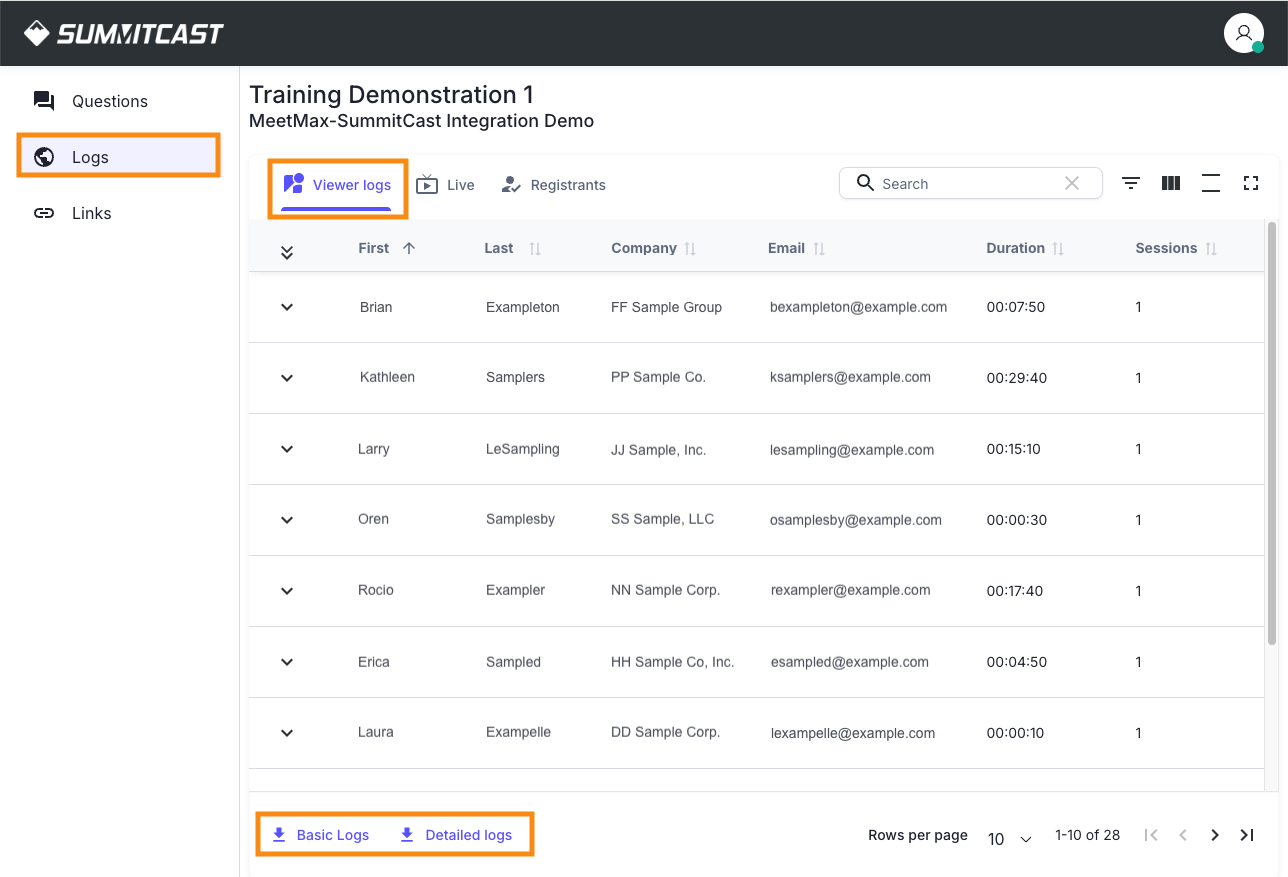This screenshot has height=877, width=1288.
Task: Download Detailed logs
Action: pyautogui.click(x=456, y=835)
